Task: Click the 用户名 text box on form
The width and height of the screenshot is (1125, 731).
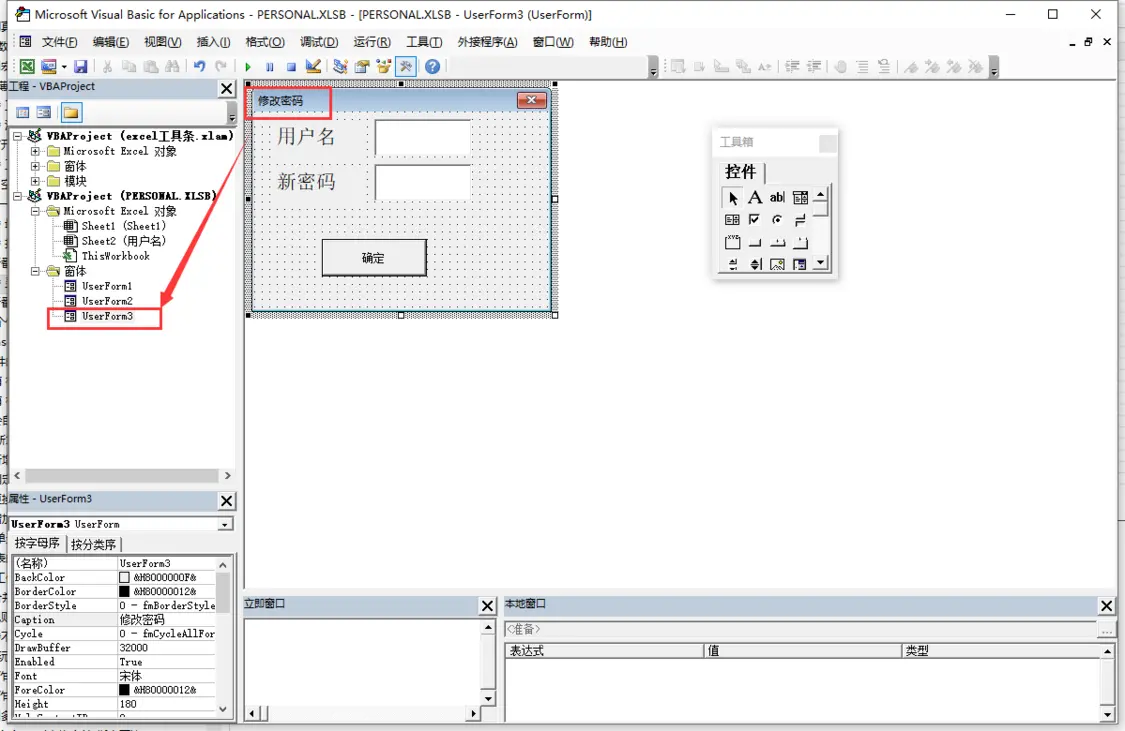Action: click(423, 138)
